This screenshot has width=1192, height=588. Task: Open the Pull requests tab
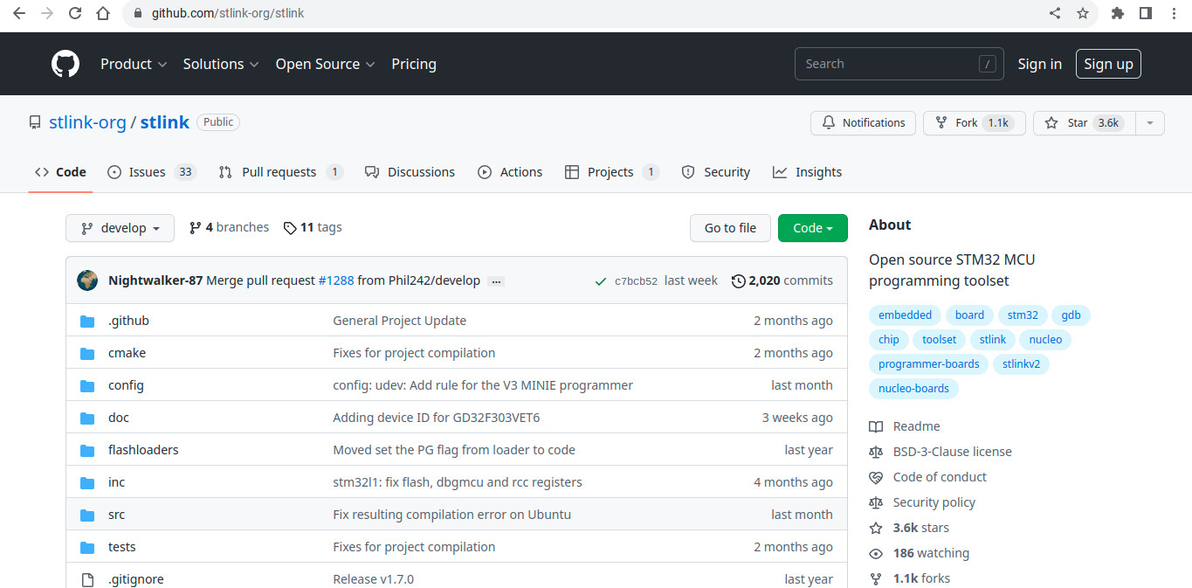pos(280,172)
